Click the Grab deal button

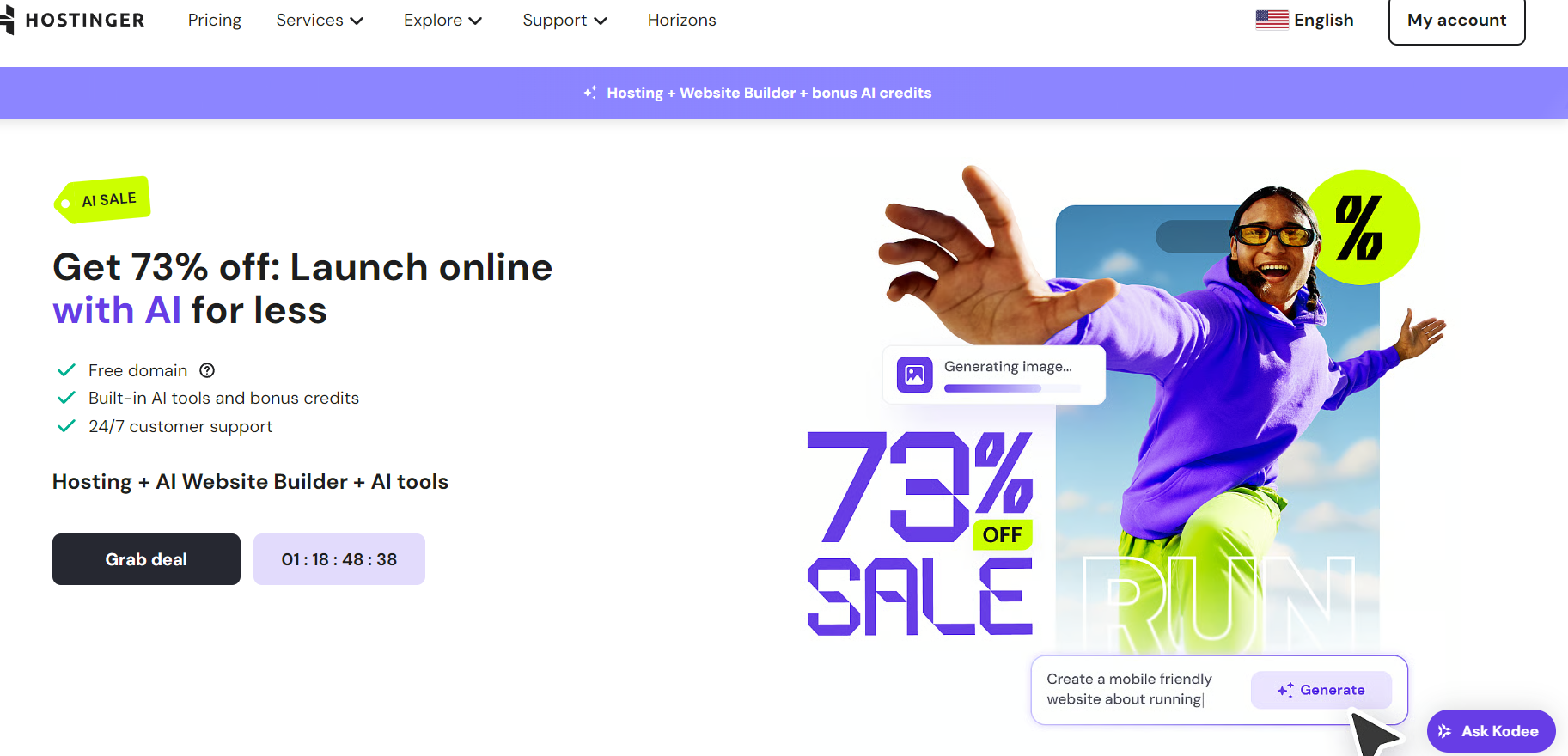[146, 559]
